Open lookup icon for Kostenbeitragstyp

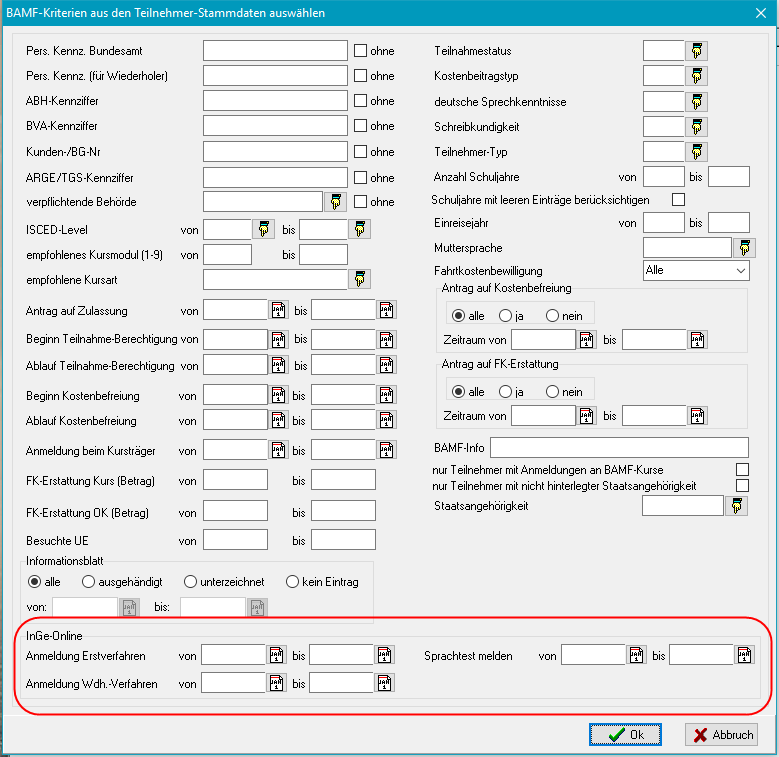[697, 76]
